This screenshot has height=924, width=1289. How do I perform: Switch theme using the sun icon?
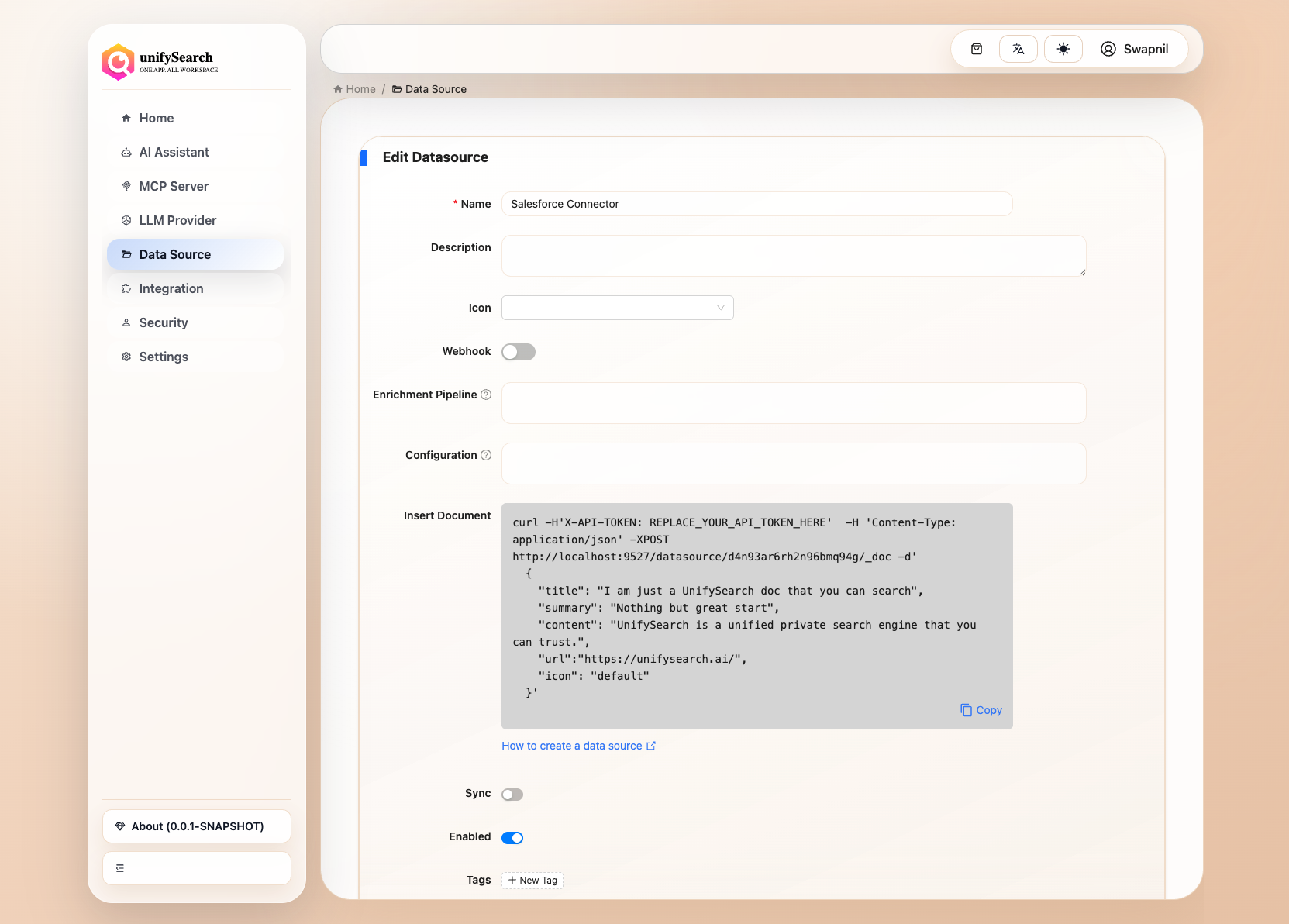pos(1063,48)
